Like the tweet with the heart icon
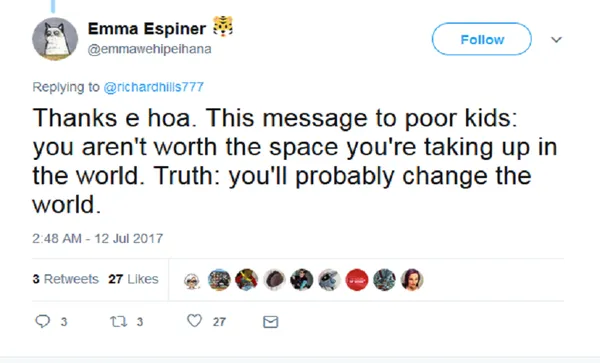The height and width of the screenshot is (363, 600). click(194, 321)
